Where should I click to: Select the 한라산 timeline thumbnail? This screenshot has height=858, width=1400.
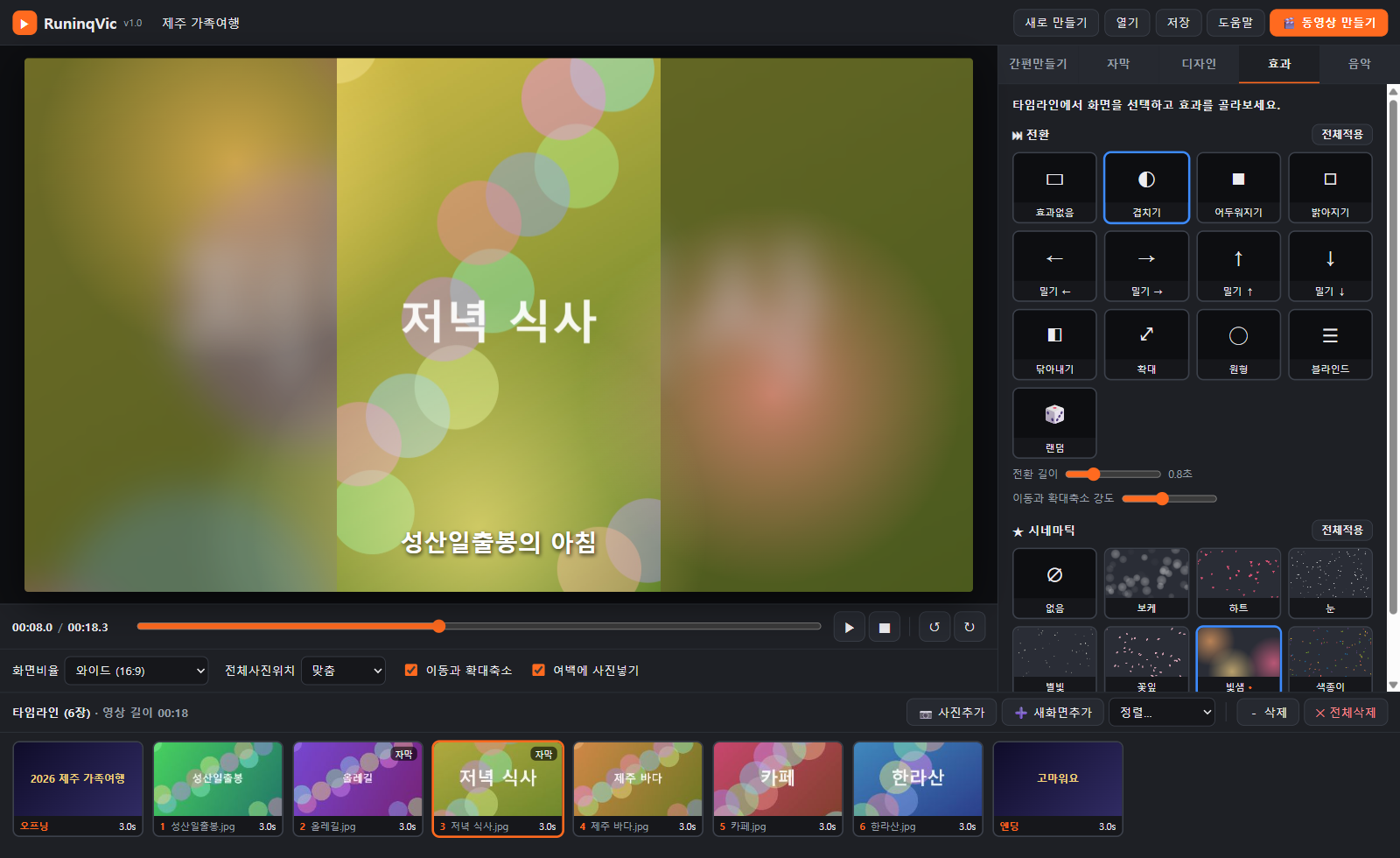point(918,789)
